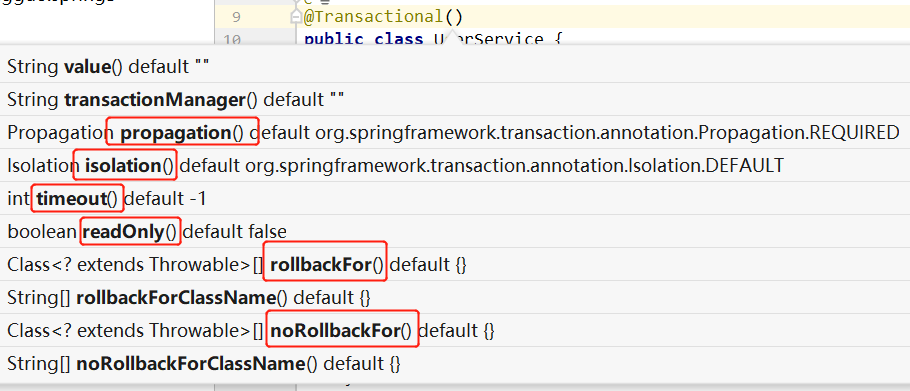Select the rollbackFor() parameter hint

tap(327, 265)
